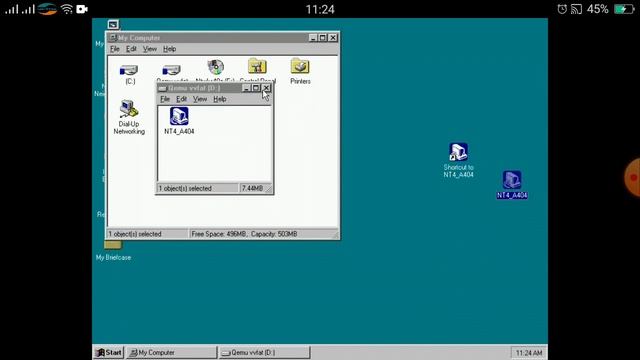Switch to My Computer taskbar button
This screenshot has width=640, height=360.
point(171,353)
